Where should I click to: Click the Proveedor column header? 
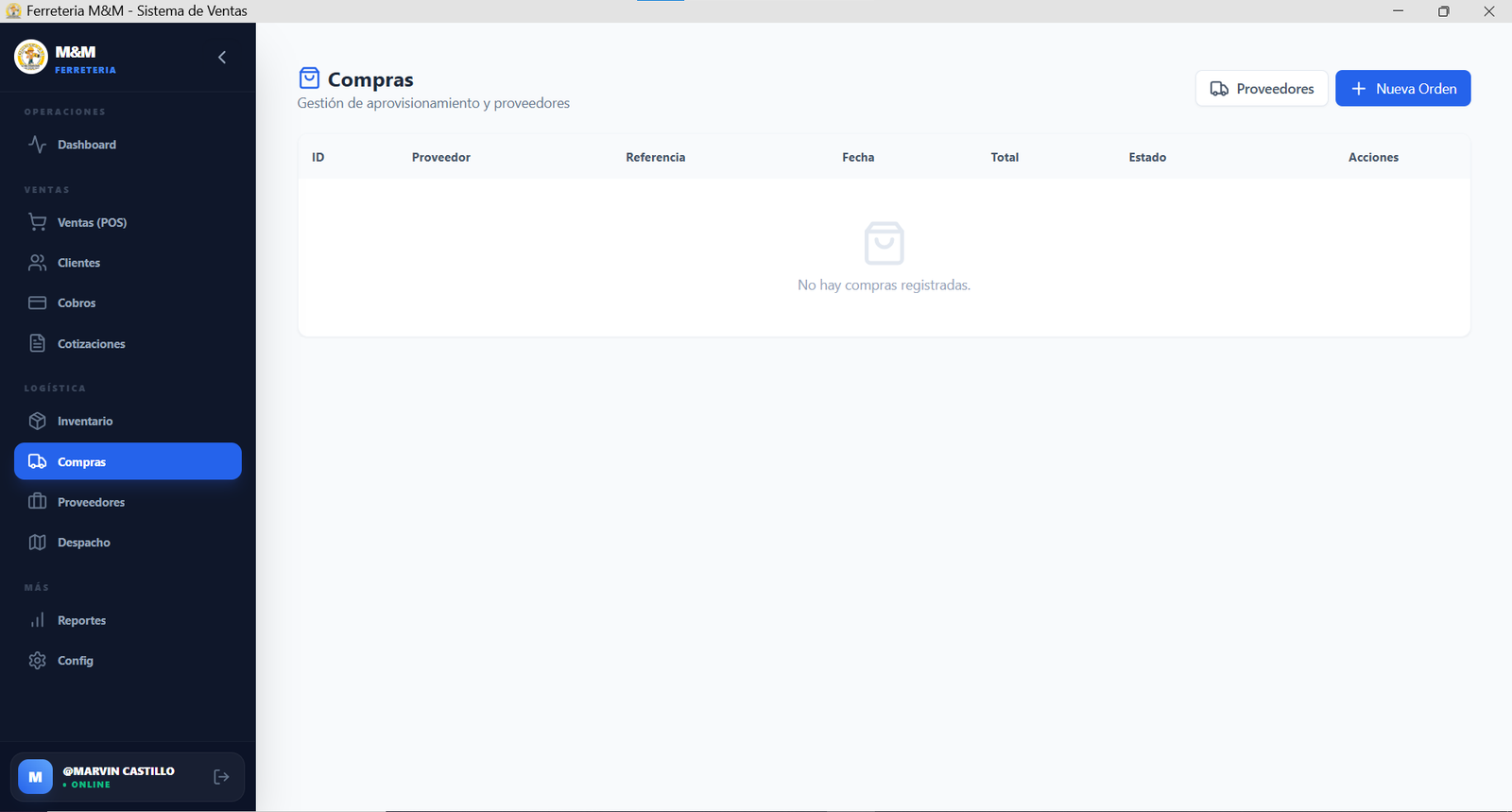click(441, 157)
